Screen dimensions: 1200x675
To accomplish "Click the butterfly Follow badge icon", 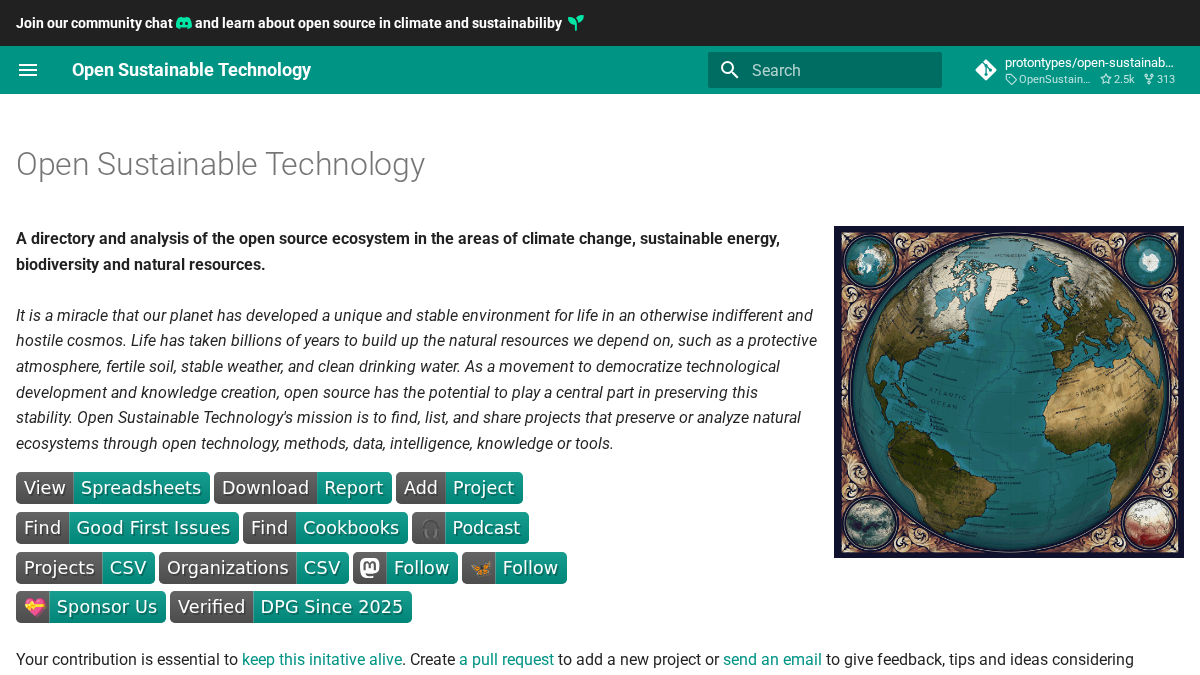I will [479, 568].
